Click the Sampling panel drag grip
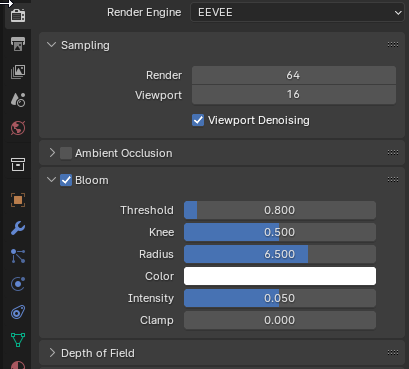Viewport: 409px width, 369px height. click(x=393, y=45)
